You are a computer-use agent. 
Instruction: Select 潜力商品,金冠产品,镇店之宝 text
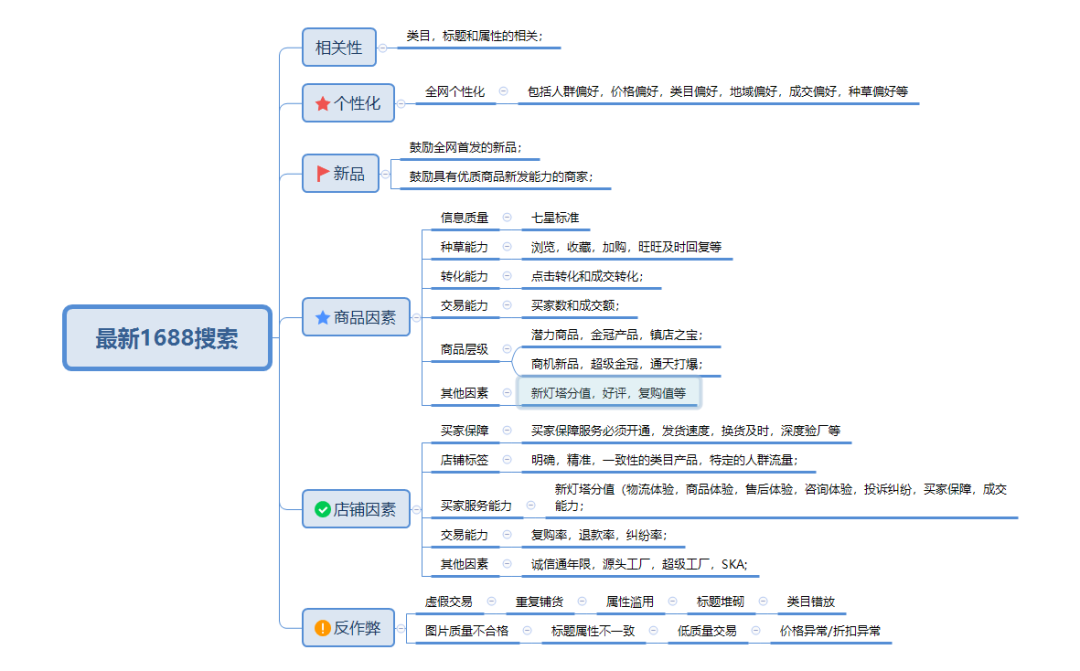(616, 335)
